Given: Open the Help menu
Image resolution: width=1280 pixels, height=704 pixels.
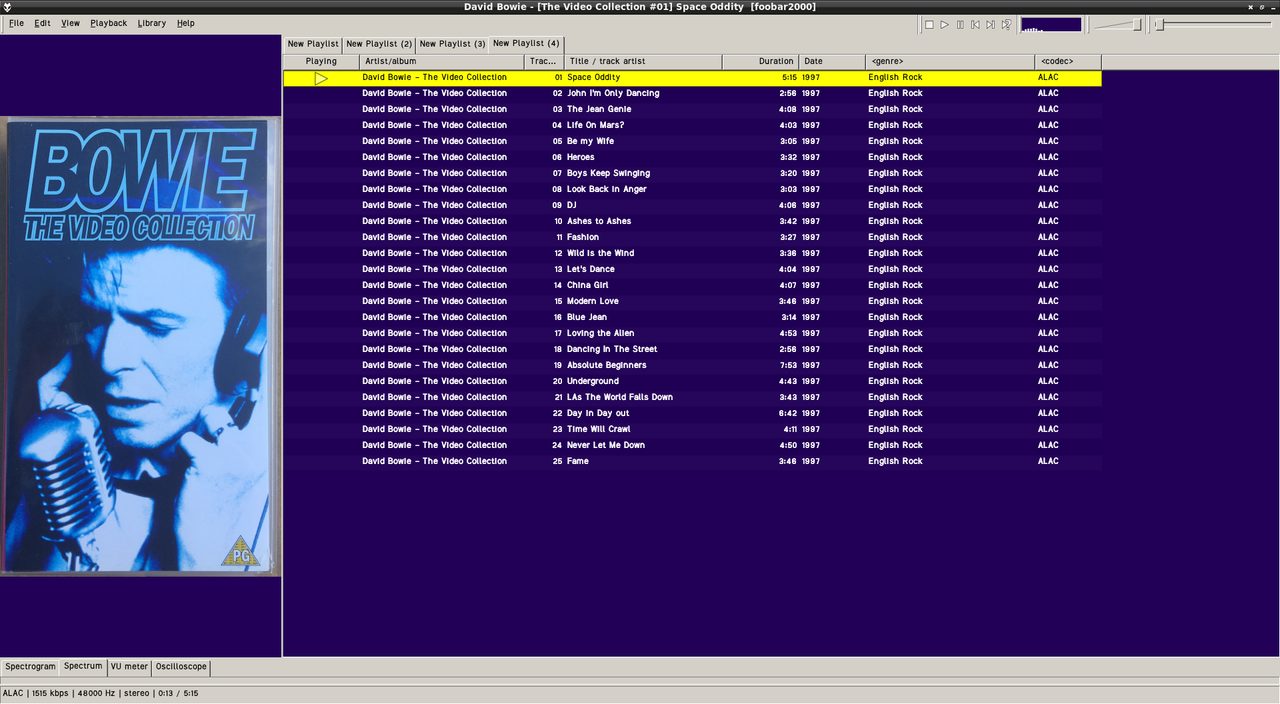Looking at the screenshot, I should tap(186, 23).
